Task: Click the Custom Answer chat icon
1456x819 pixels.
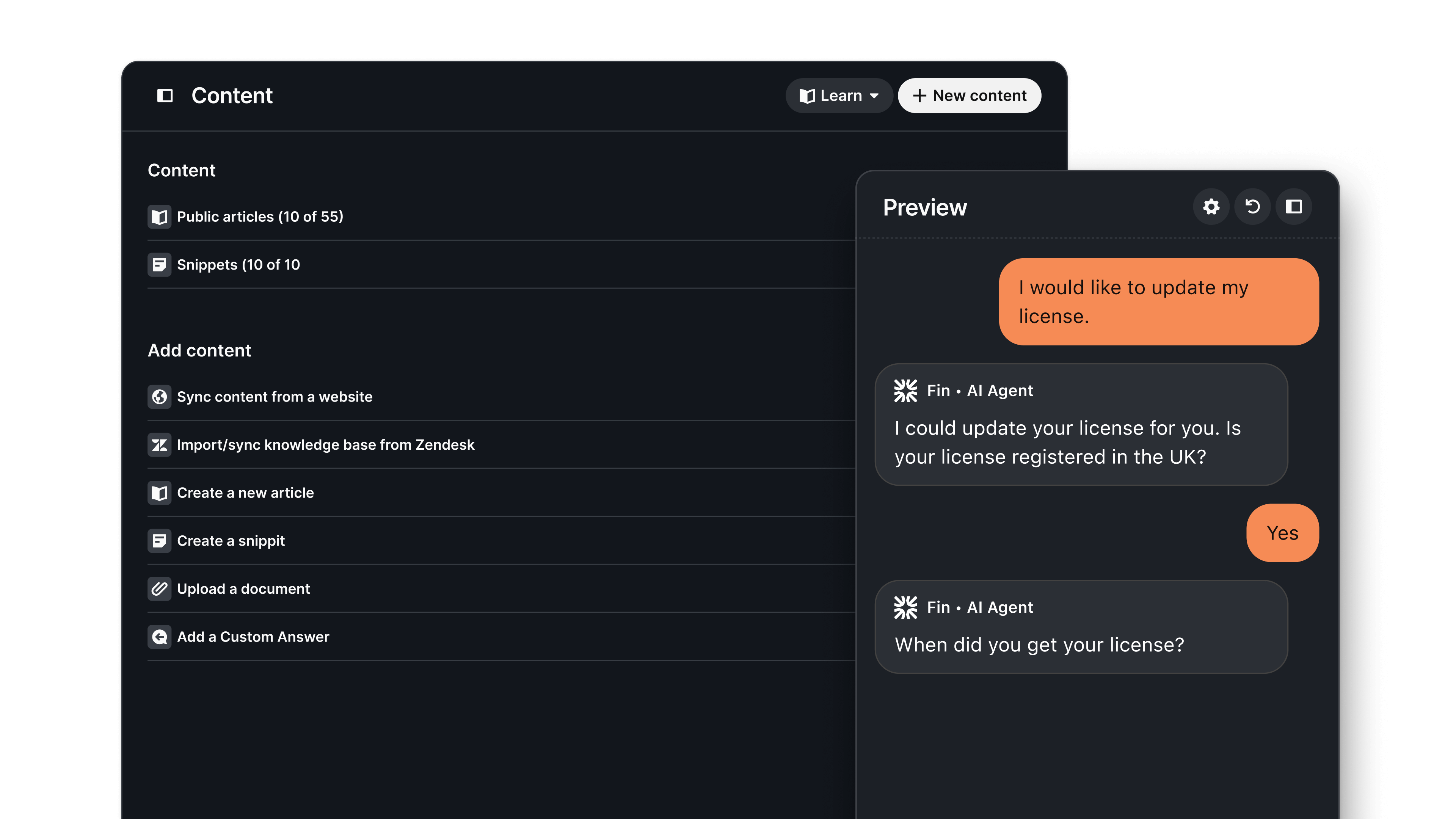Action: [x=159, y=637]
